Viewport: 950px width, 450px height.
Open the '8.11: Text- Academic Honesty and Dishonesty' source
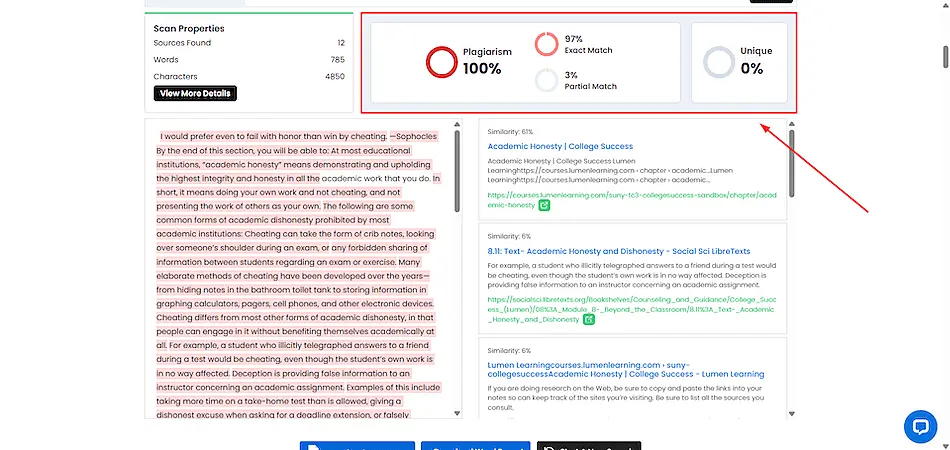click(619, 251)
